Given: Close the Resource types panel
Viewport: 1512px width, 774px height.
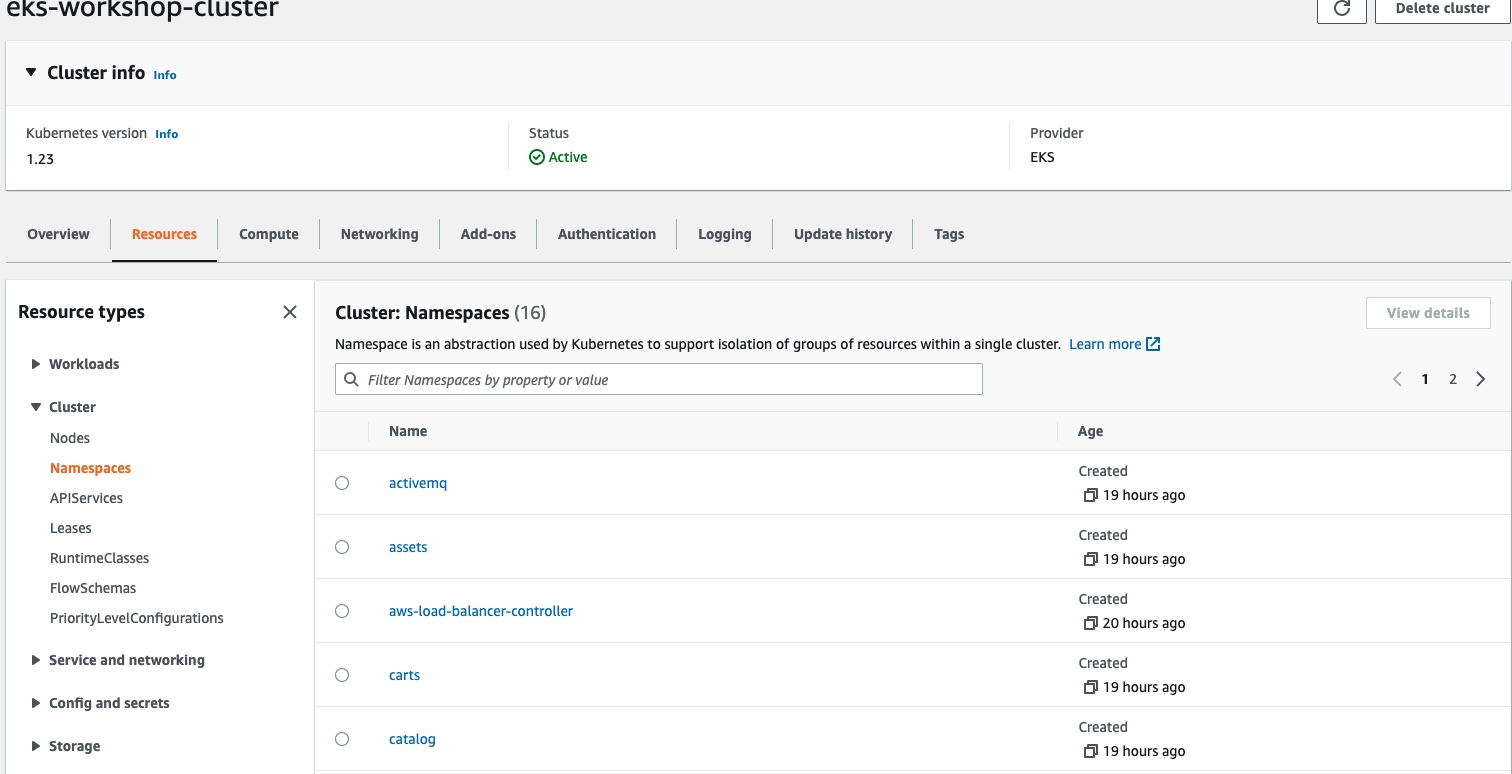Looking at the screenshot, I should click(290, 312).
